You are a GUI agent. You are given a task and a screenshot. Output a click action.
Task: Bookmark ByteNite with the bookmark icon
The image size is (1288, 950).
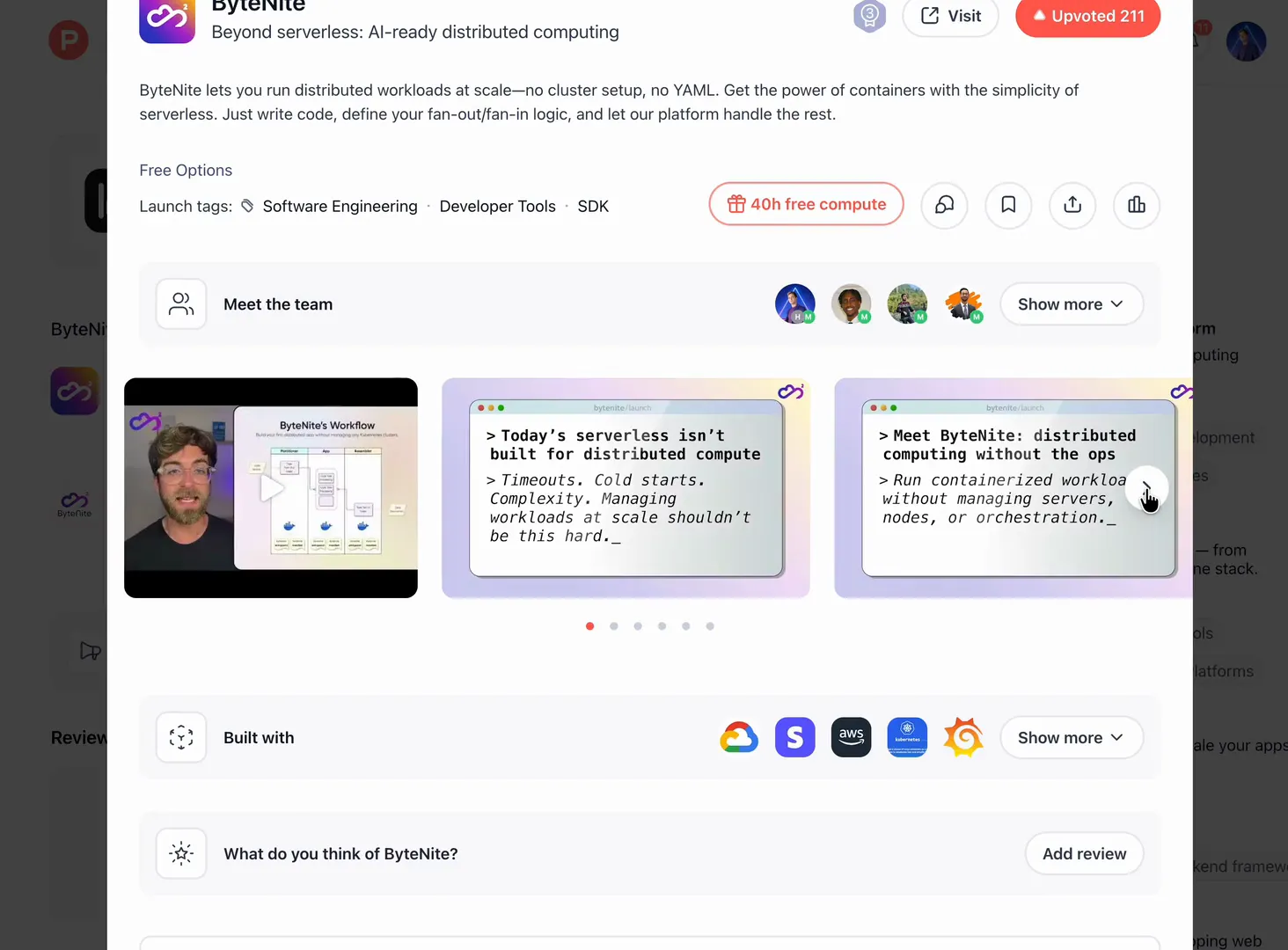[x=1008, y=205]
